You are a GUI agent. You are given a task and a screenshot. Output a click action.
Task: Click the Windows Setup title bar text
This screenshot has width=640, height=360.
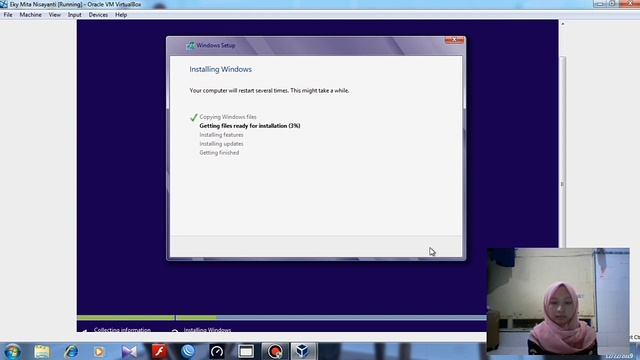click(x=216, y=45)
